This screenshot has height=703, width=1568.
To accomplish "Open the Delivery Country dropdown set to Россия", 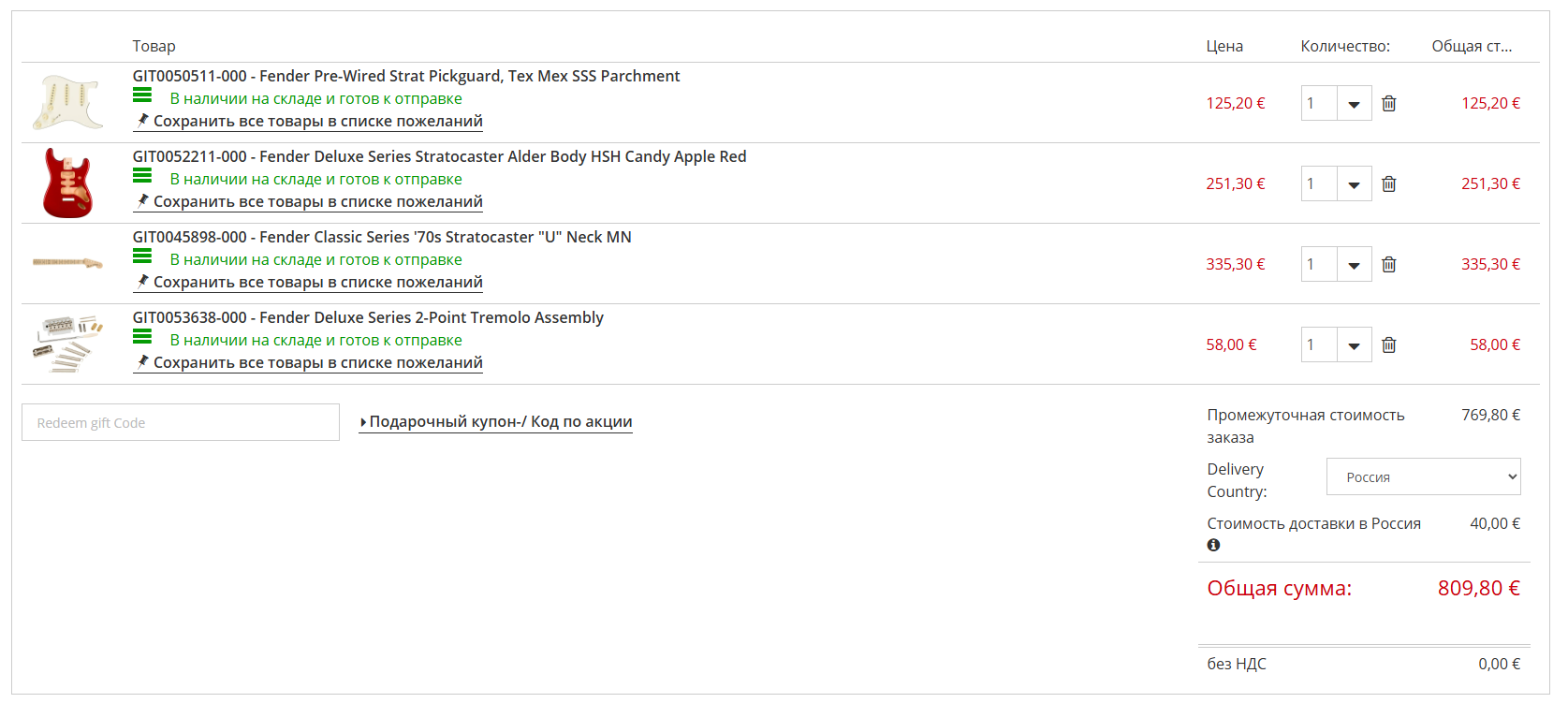I will pos(1423,476).
